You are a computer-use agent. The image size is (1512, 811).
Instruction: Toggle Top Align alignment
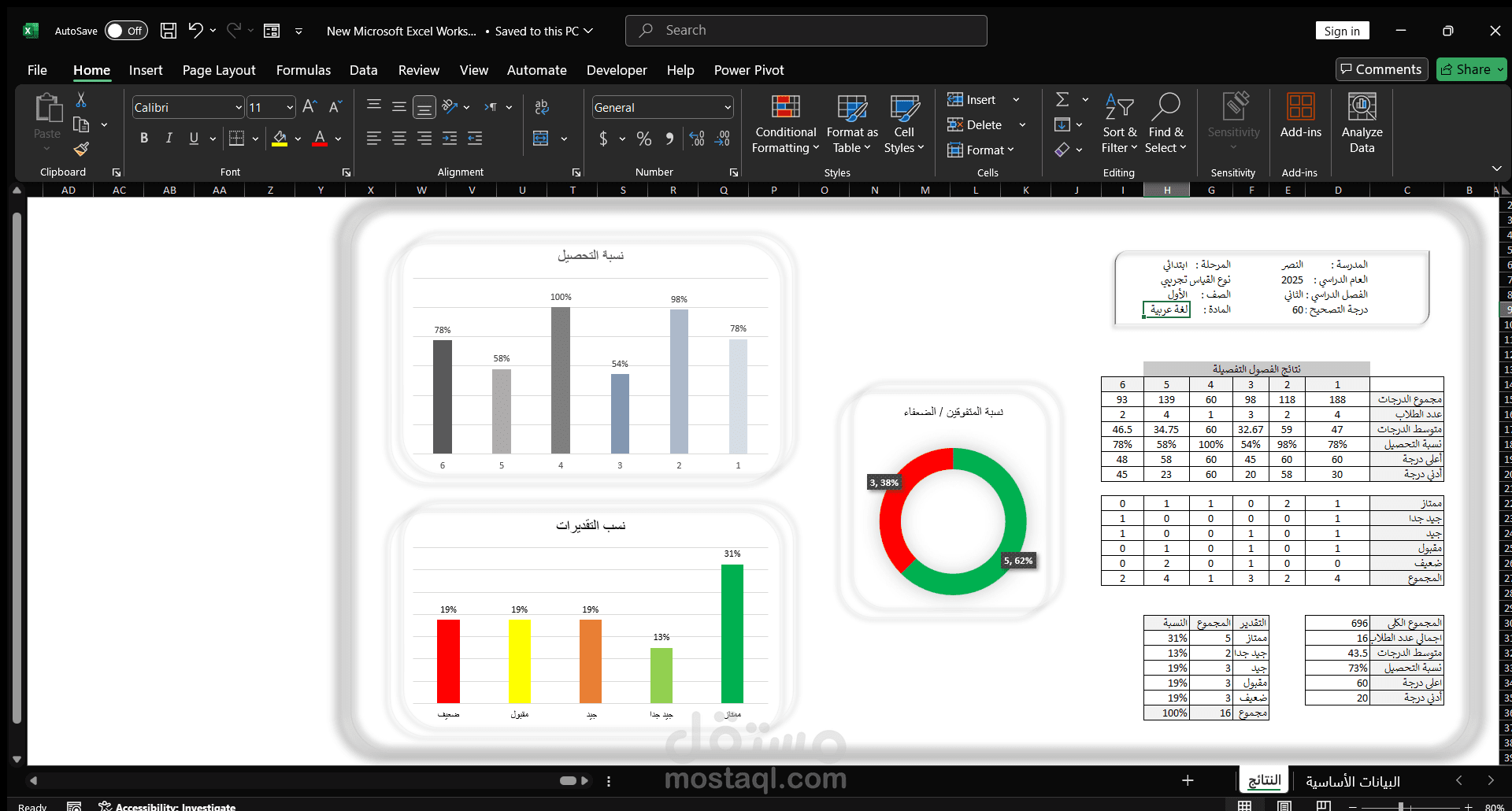pyautogui.click(x=374, y=106)
